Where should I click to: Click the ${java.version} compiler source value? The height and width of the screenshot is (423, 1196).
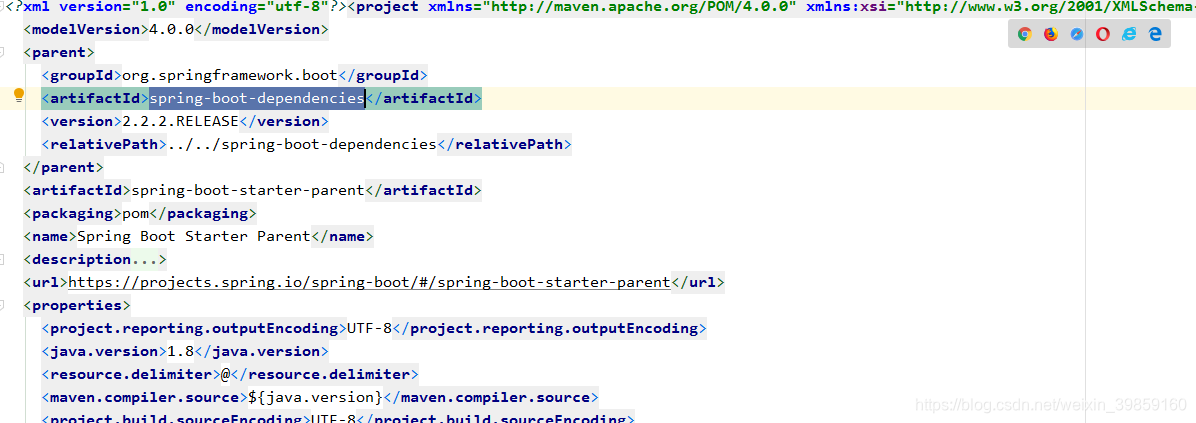315,397
